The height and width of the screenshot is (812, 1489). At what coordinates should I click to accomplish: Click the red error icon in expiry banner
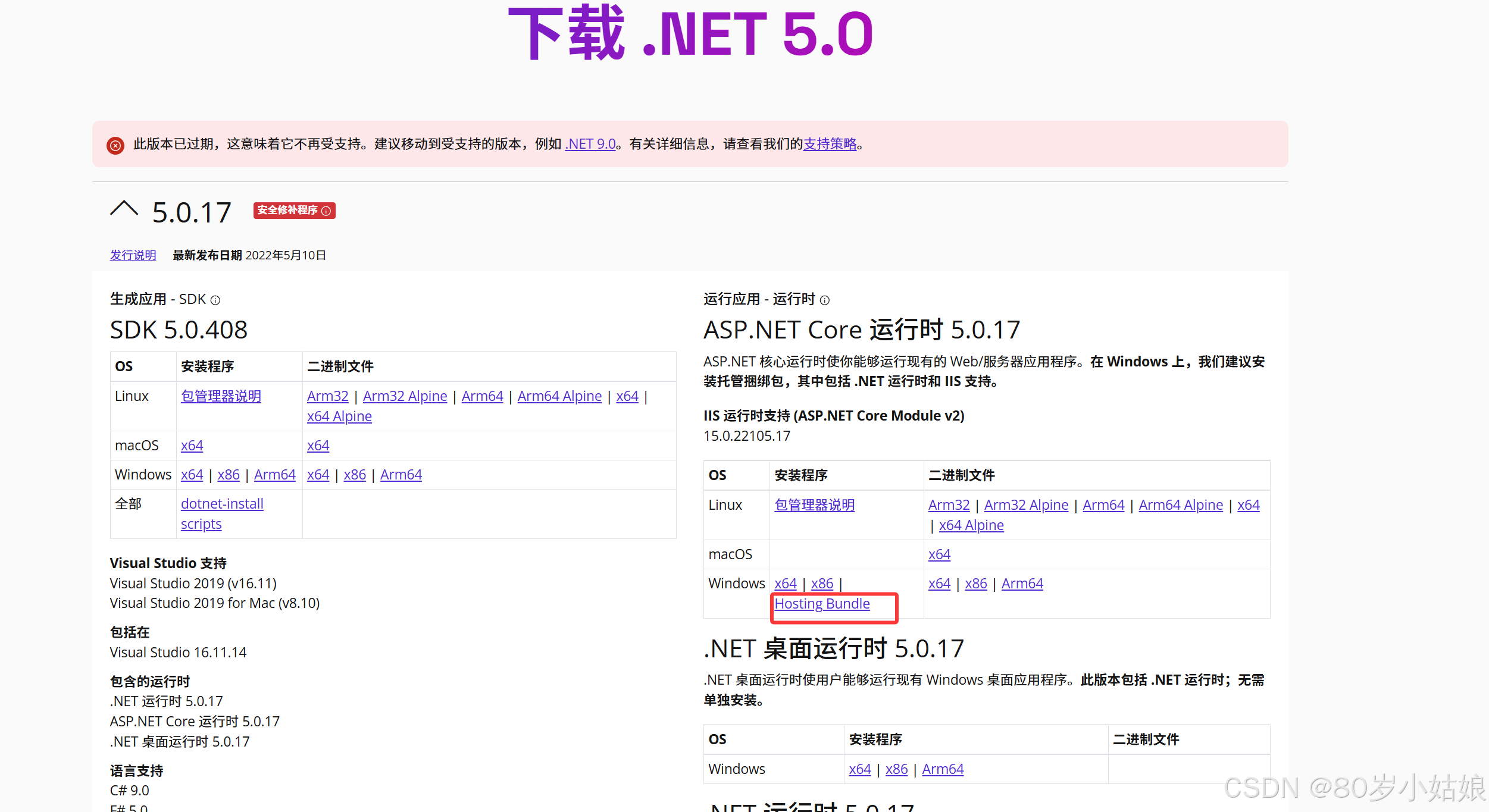[x=115, y=145]
